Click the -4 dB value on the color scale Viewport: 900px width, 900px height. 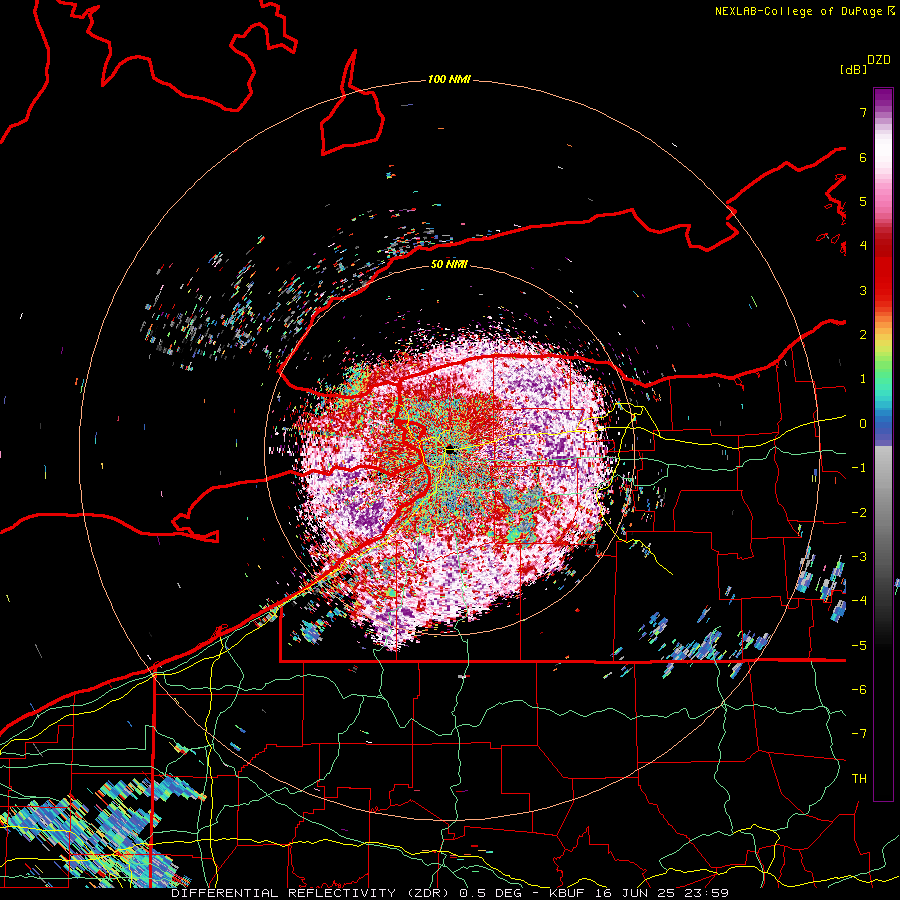tap(859, 600)
